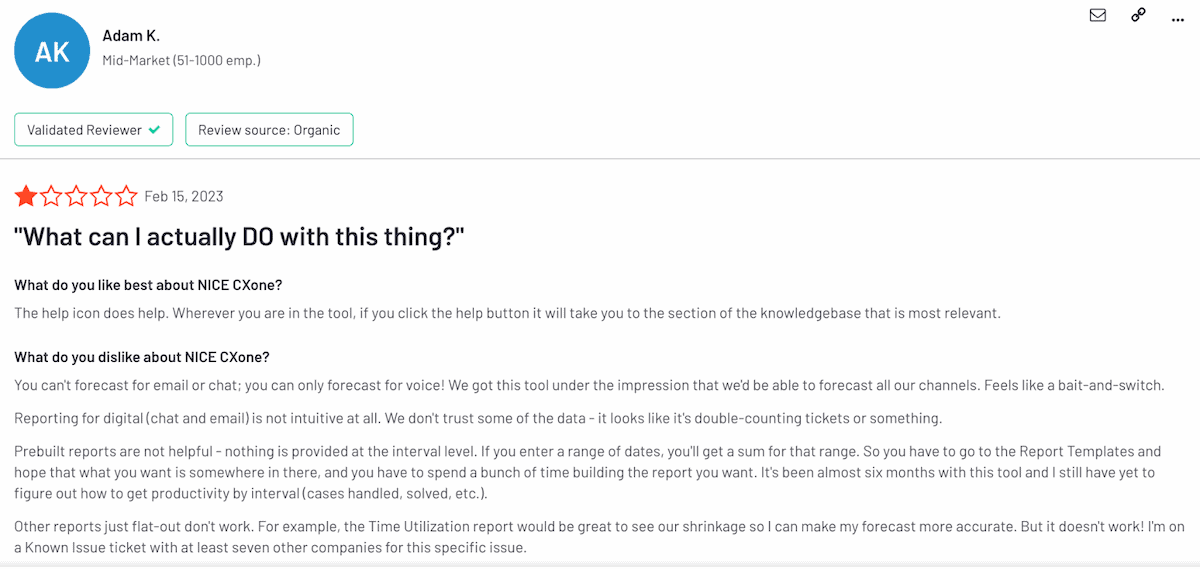Screen dimensions: 1200x569
Task: Click Mid-Market (51-1000 emp.) company size text
Action: click(181, 60)
